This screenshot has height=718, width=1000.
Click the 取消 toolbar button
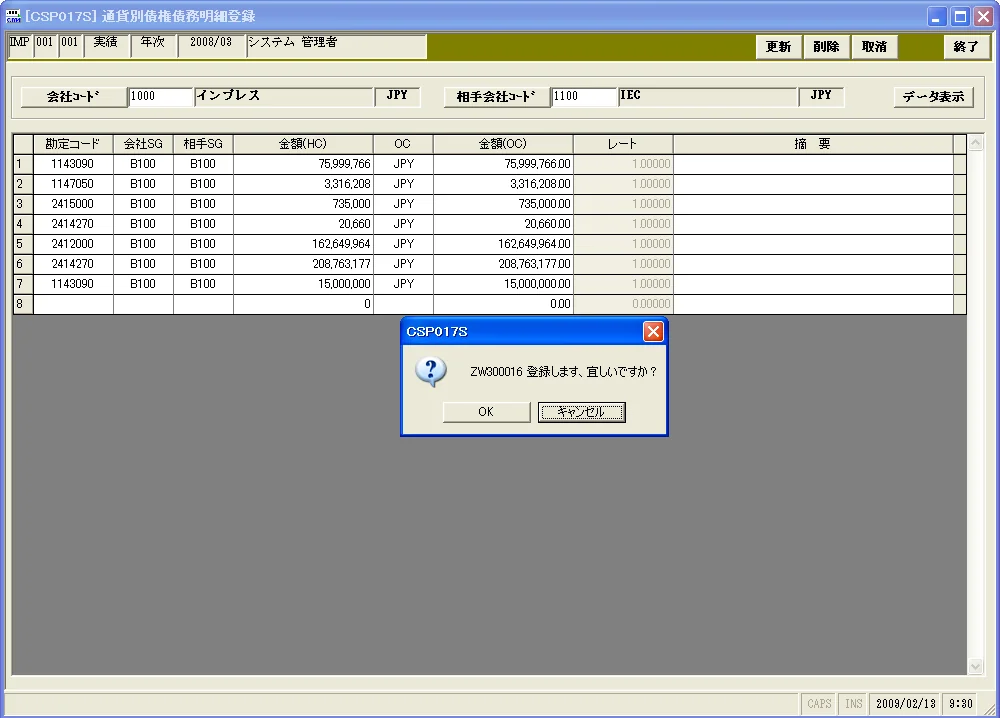[874, 47]
